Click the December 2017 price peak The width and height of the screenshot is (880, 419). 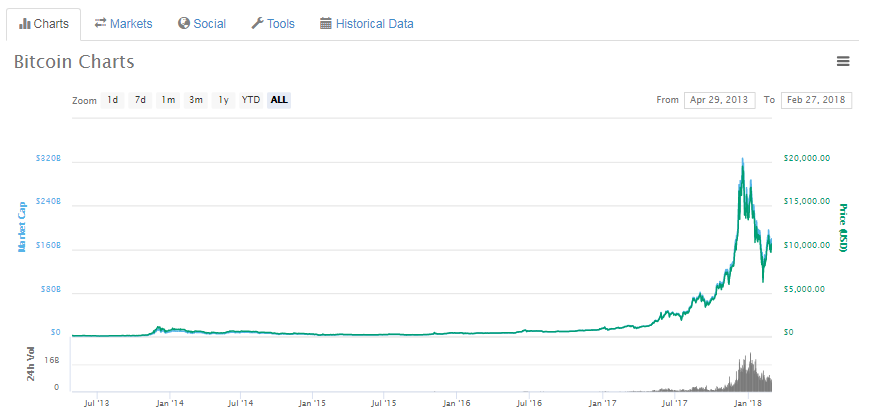(x=741, y=160)
